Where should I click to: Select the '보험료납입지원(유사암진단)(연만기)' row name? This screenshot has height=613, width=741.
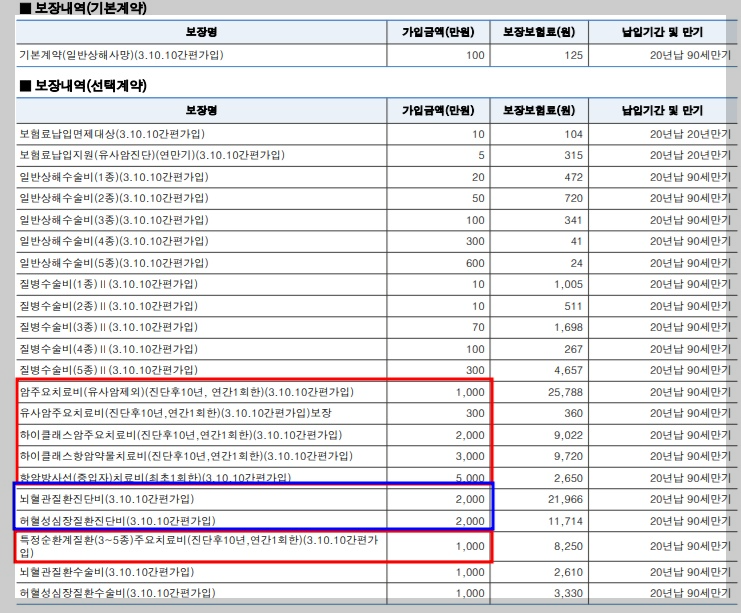click(152, 155)
